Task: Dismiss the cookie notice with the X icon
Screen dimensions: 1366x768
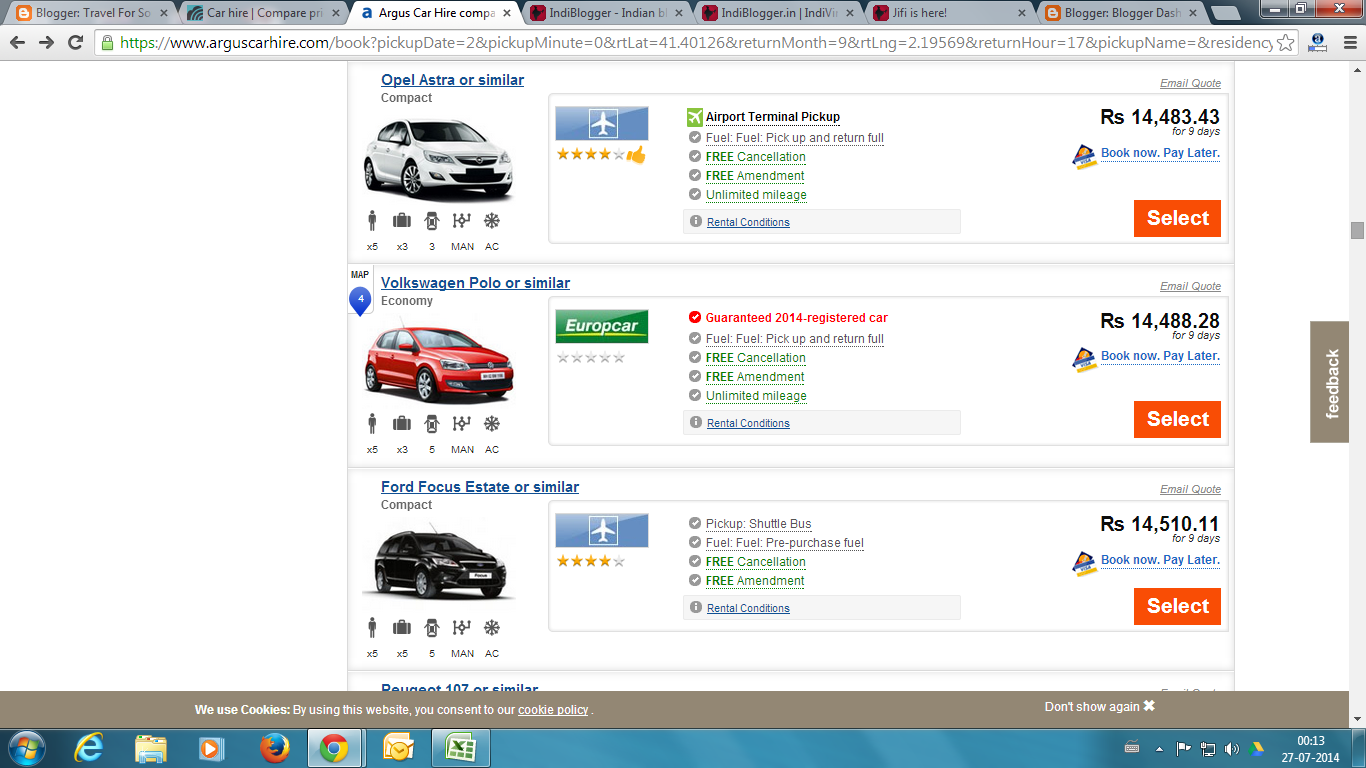Action: [1149, 706]
